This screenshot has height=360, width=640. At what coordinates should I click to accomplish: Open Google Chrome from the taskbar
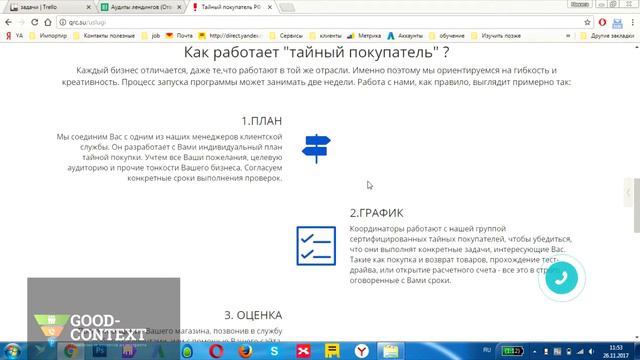[x=71, y=351]
